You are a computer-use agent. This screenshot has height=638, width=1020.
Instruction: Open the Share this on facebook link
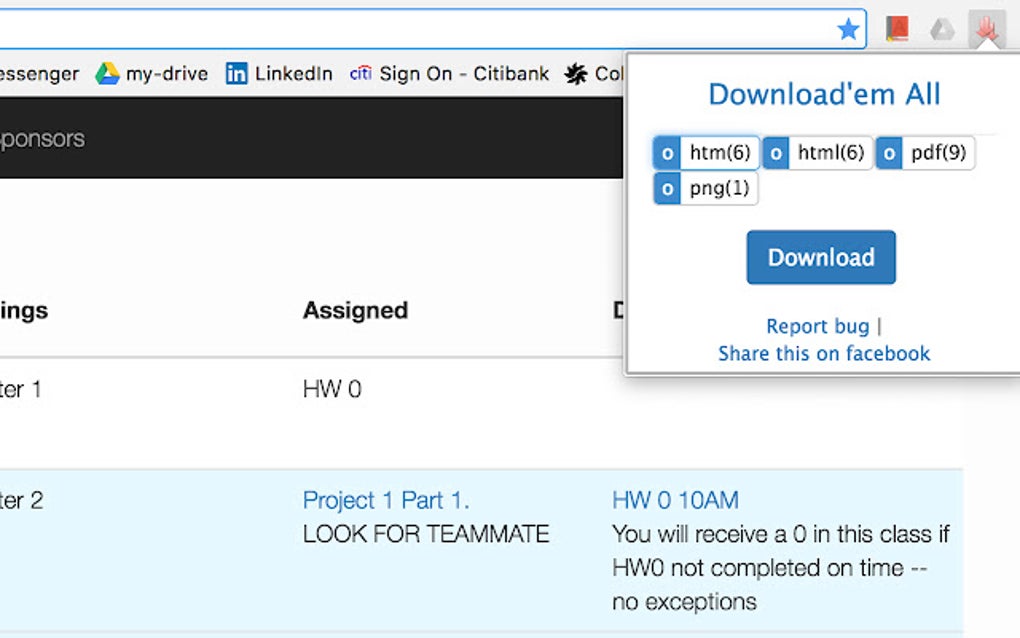pyautogui.click(x=823, y=353)
